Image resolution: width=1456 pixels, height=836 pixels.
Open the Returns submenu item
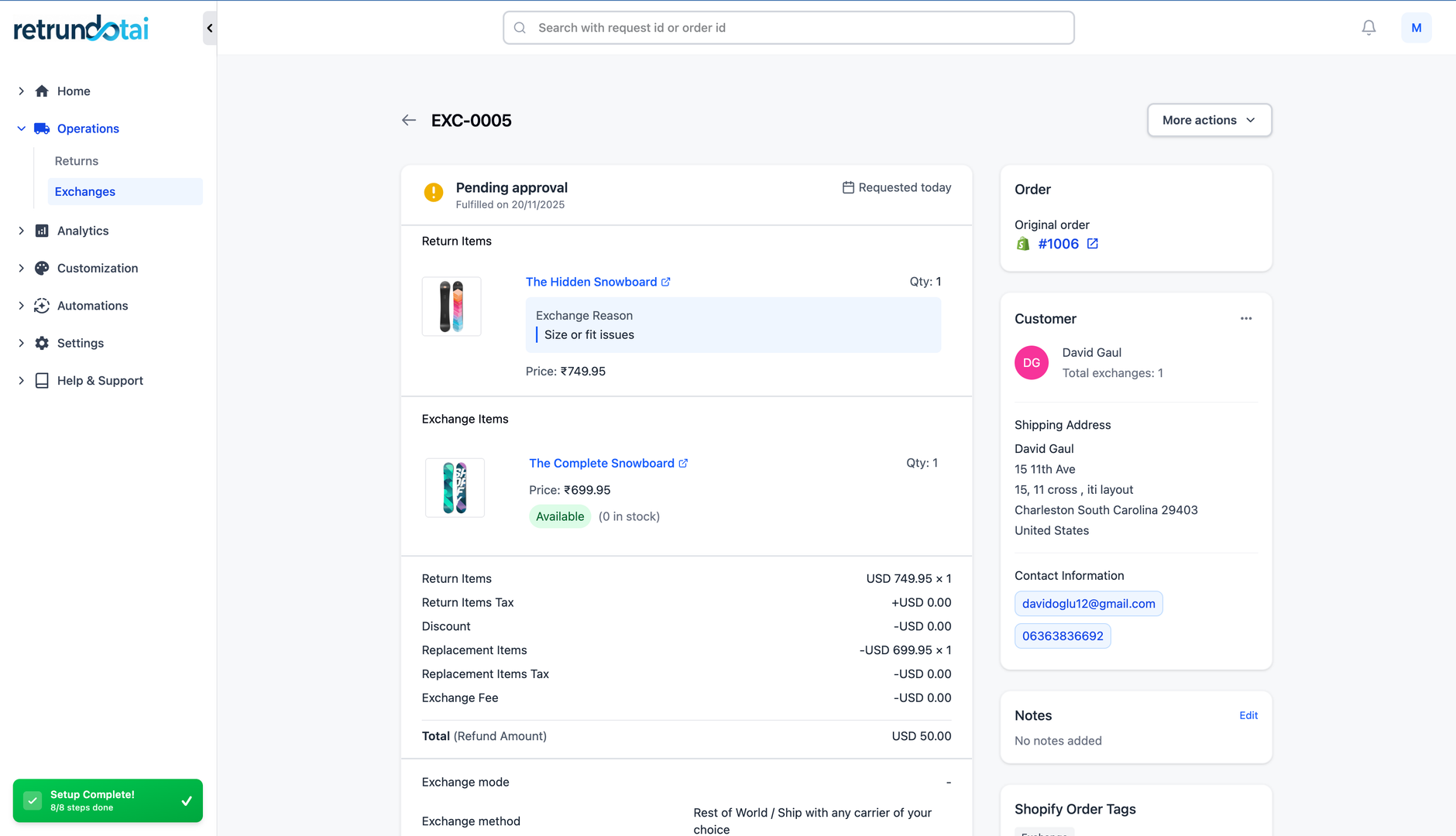click(x=77, y=161)
